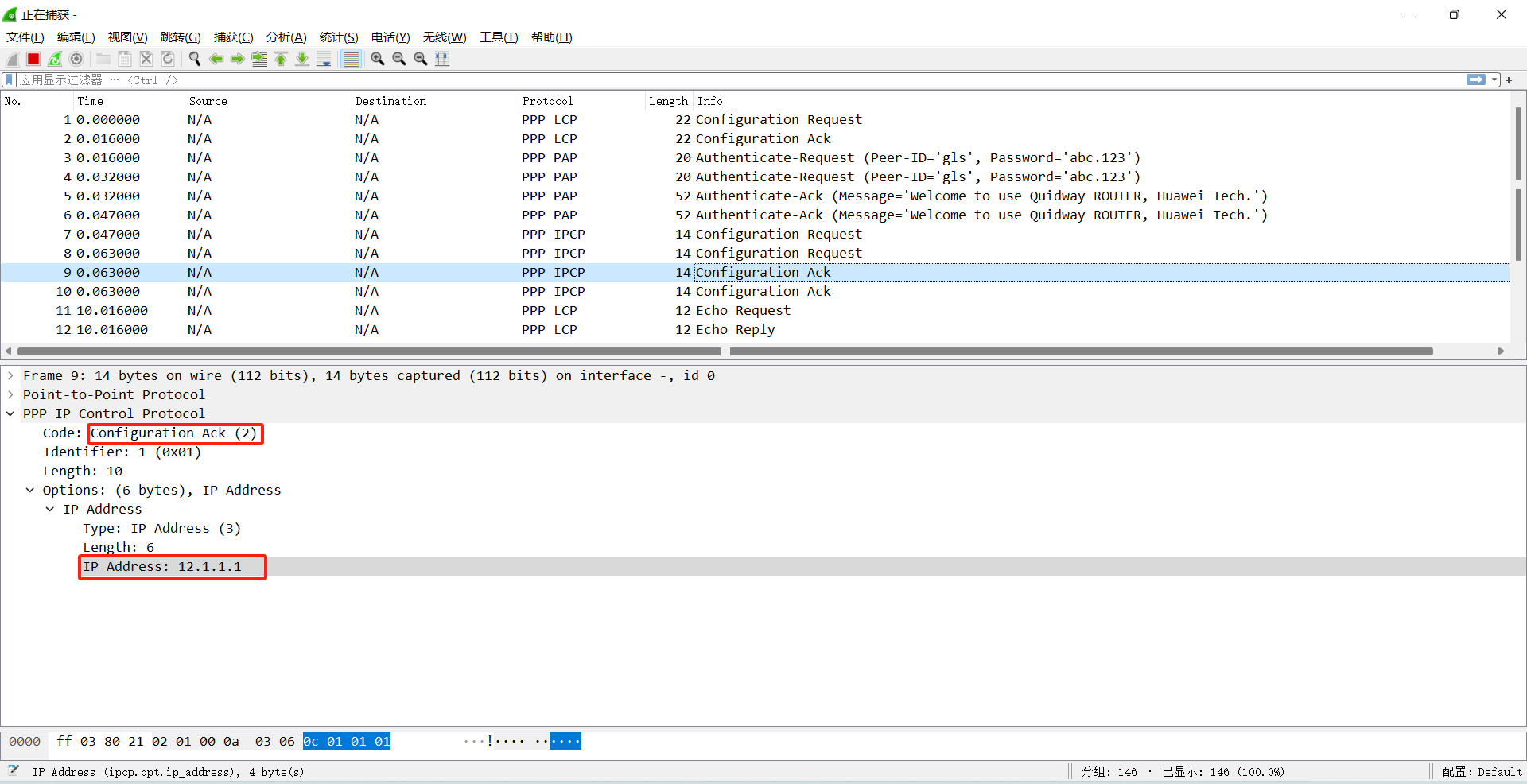Open the 无线(W) menu
This screenshot has width=1527, height=784.
445,37
